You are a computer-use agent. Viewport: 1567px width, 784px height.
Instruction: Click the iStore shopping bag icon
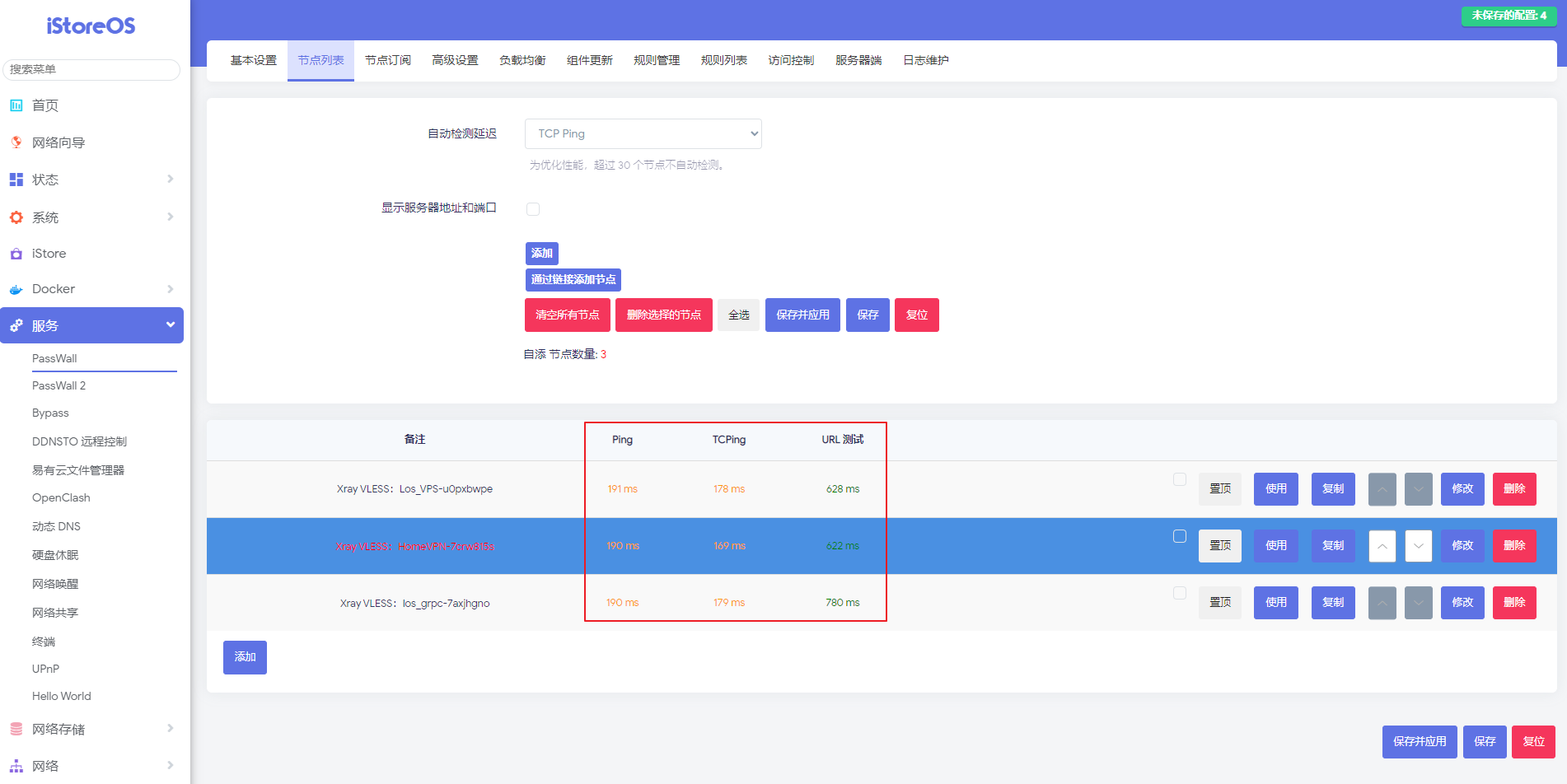click(x=16, y=254)
